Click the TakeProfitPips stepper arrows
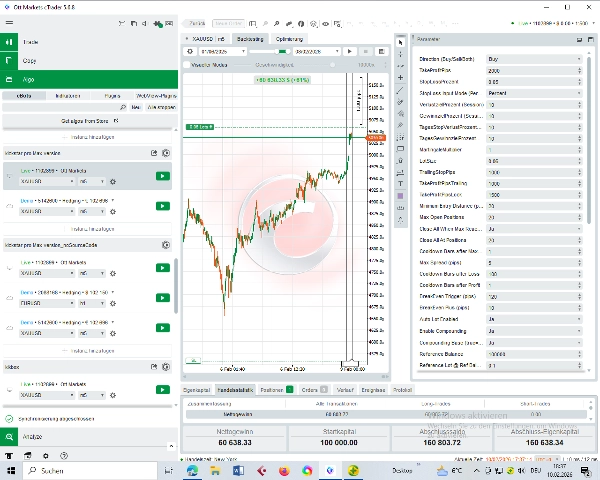600x480 pixels. pyautogui.click(x=579, y=70)
